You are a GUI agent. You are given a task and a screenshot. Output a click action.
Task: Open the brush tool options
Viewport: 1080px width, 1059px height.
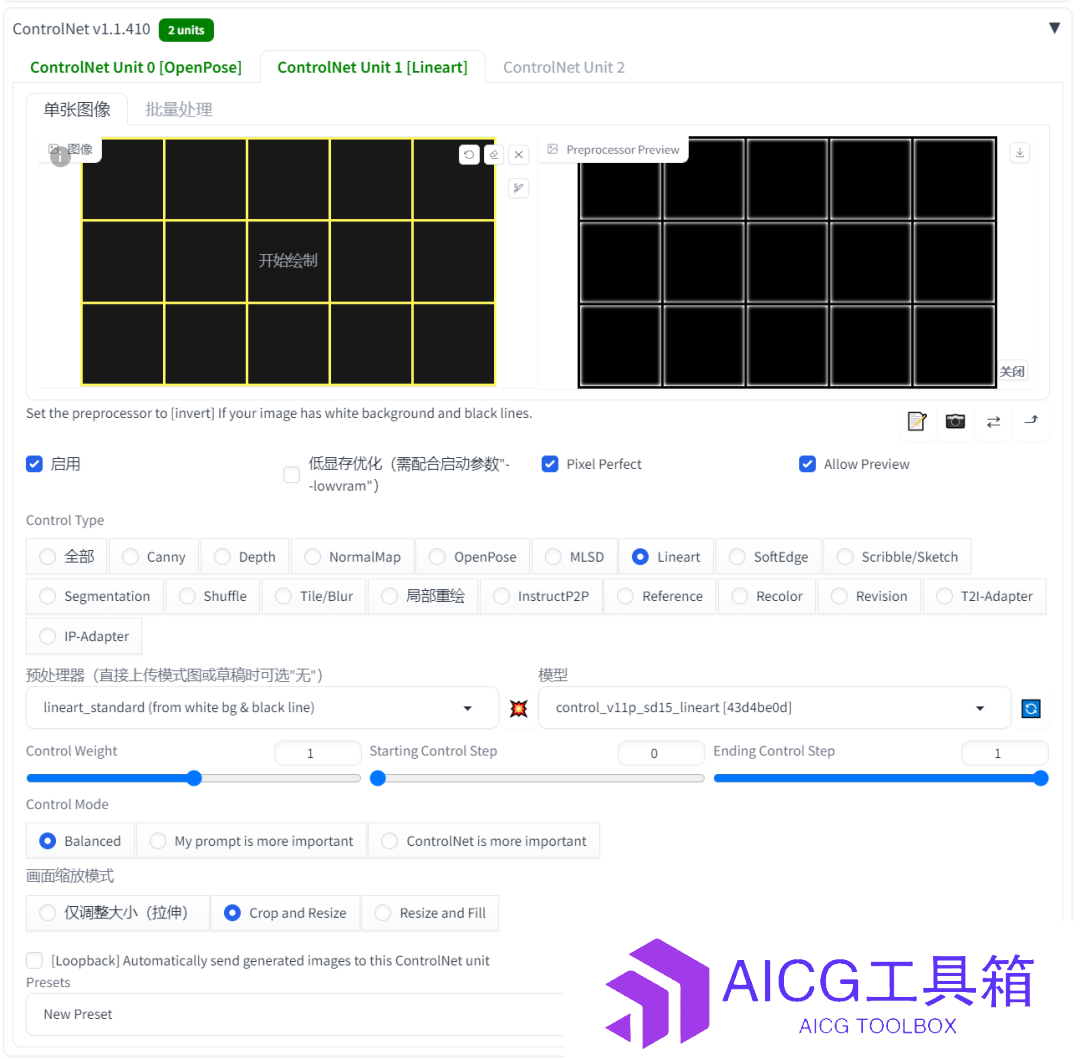tap(519, 187)
